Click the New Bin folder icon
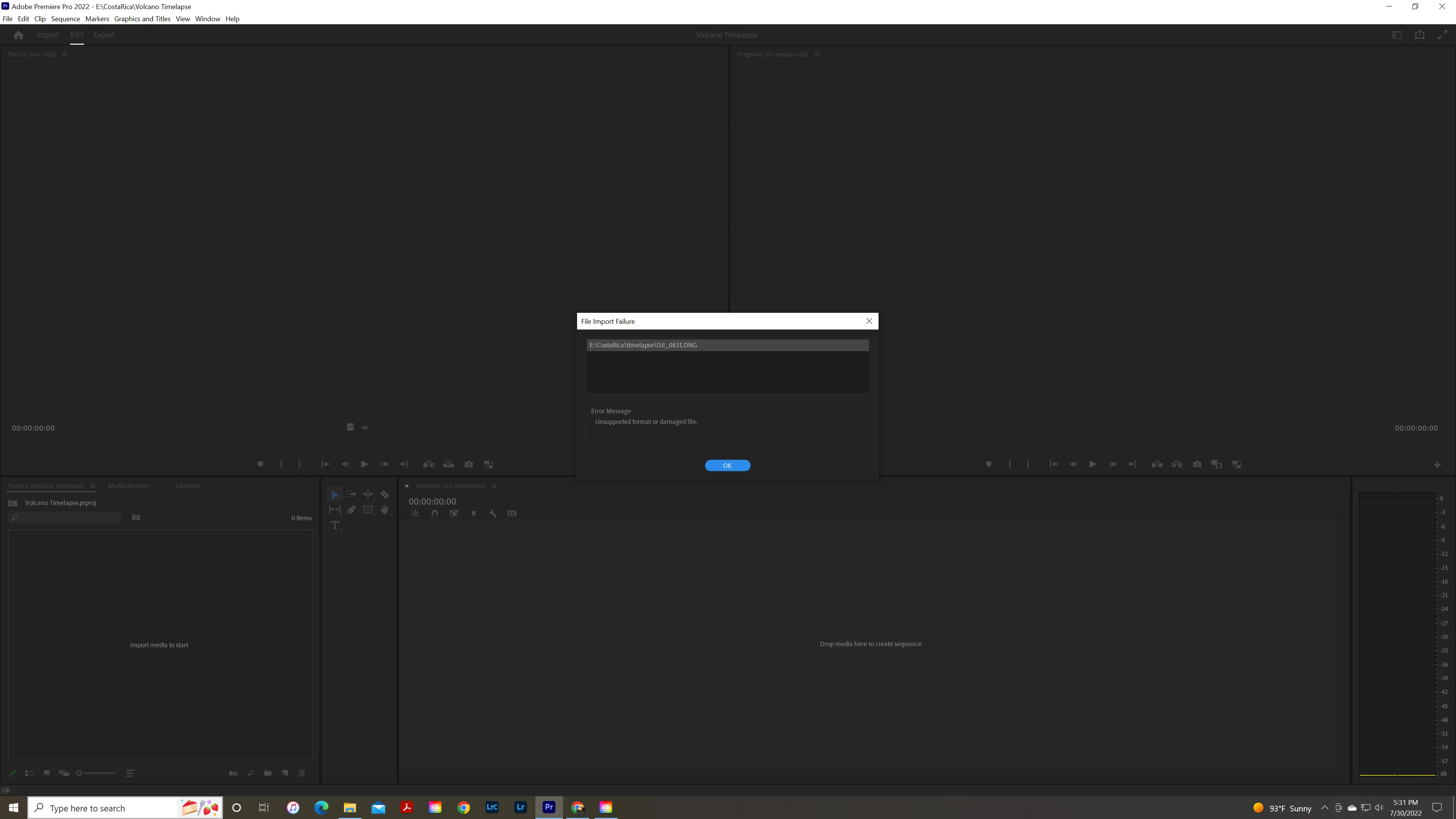1456x819 pixels. pyautogui.click(x=268, y=773)
